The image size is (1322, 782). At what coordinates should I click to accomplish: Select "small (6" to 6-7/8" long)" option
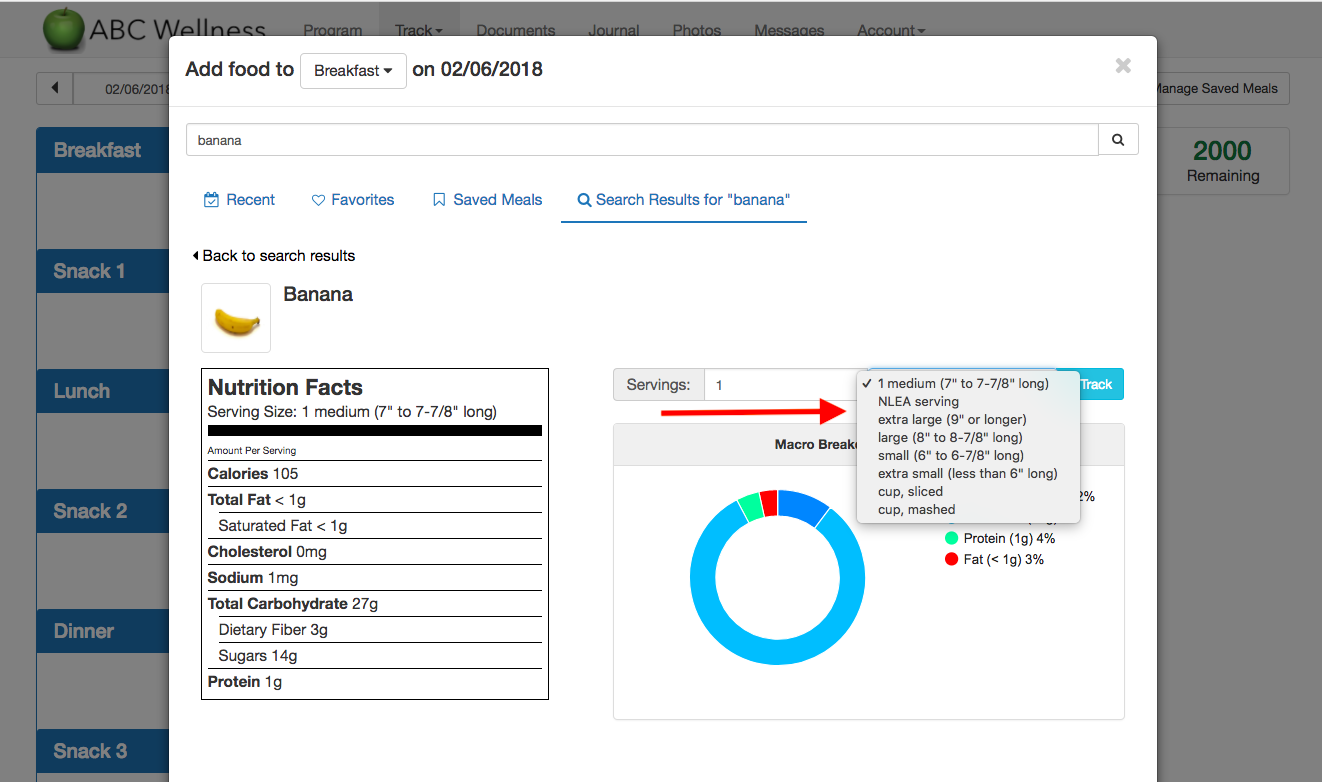(x=950, y=456)
